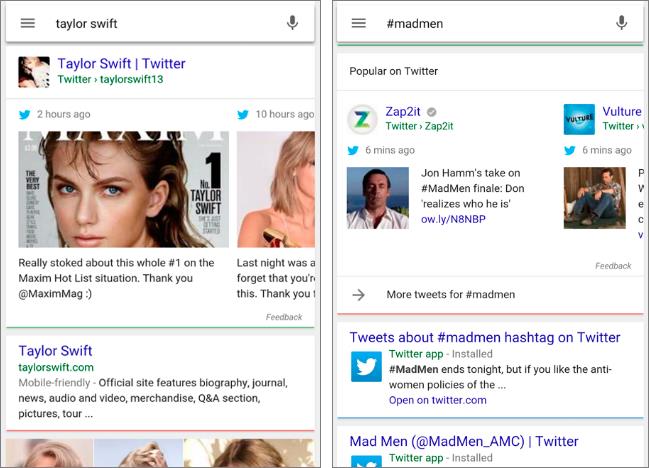Tap microphone icon in #madmen search bar

pyautogui.click(x=621, y=23)
